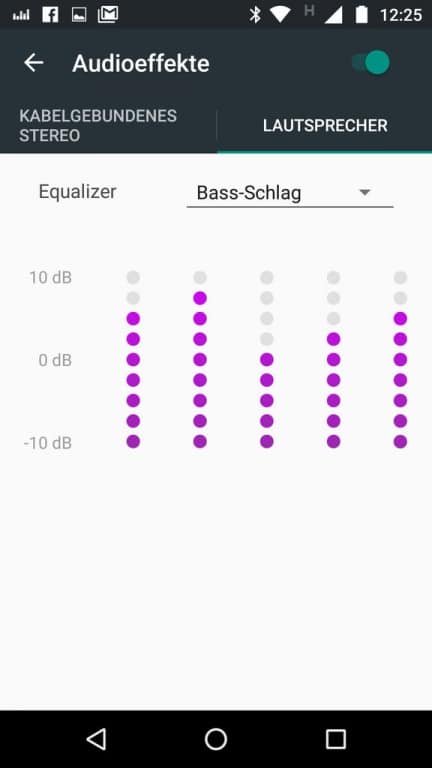Set second band to the 0 dB dot
Viewport: 432px width, 768px height.
pos(200,360)
